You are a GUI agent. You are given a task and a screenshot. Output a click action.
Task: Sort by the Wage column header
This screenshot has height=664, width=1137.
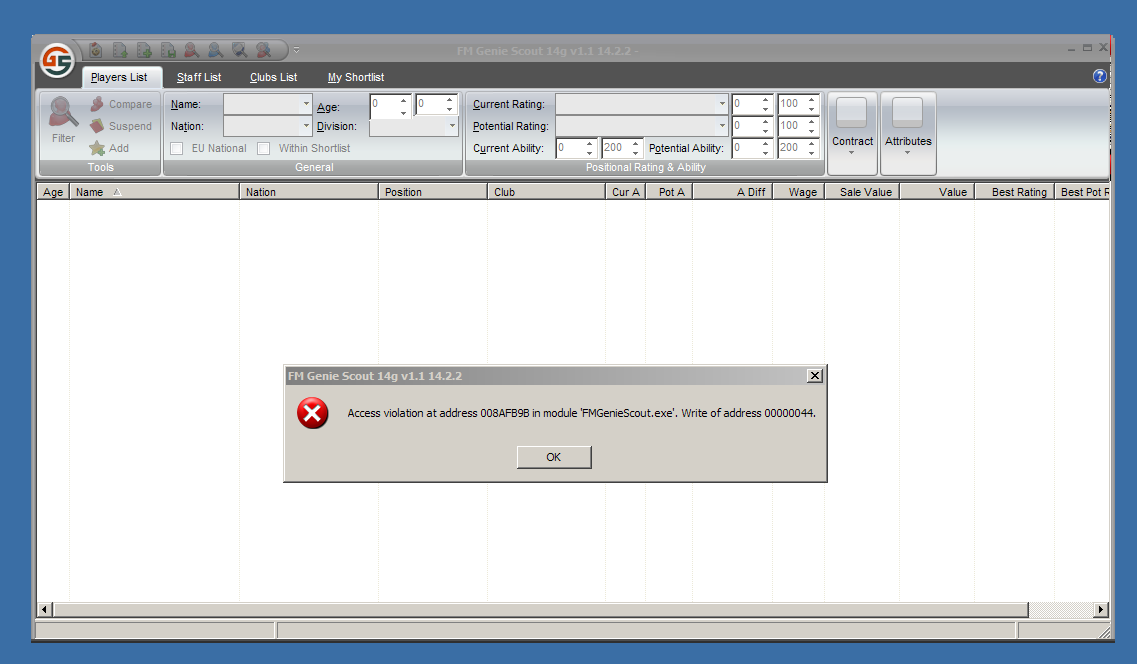point(798,192)
